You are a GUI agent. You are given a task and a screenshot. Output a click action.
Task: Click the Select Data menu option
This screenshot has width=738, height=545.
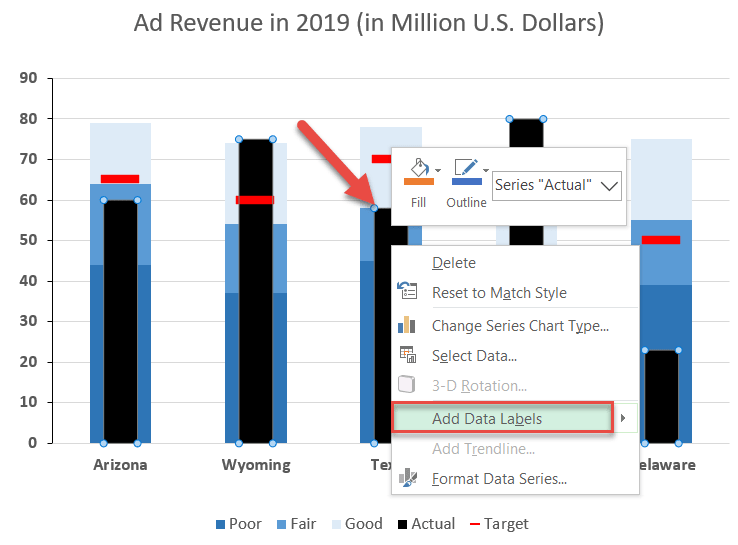474,355
